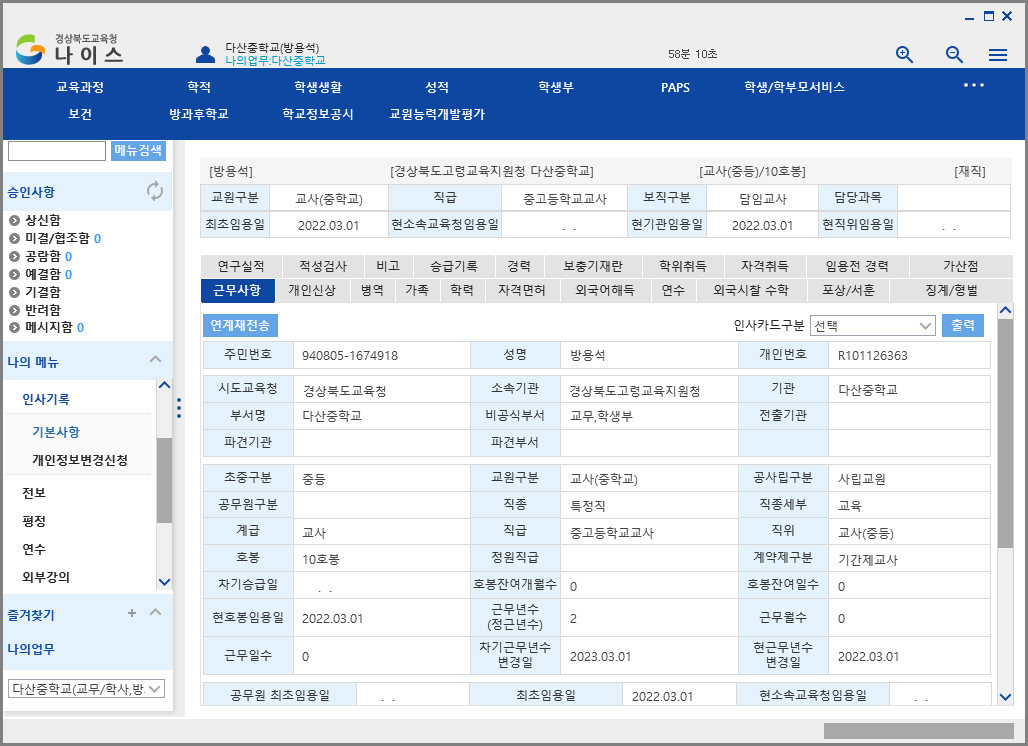
Task: Add a favorite with the plus icon
Action: (132, 613)
